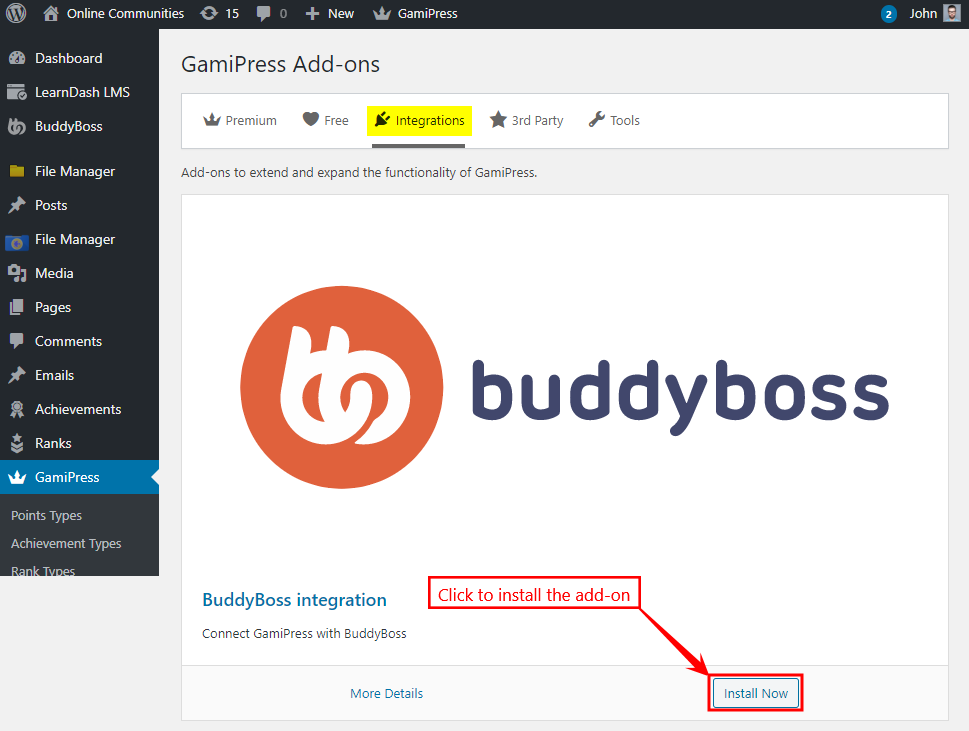This screenshot has height=731, width=969.
Task: Click the comments bubble icon in admin bar
Action: (263, 14)
